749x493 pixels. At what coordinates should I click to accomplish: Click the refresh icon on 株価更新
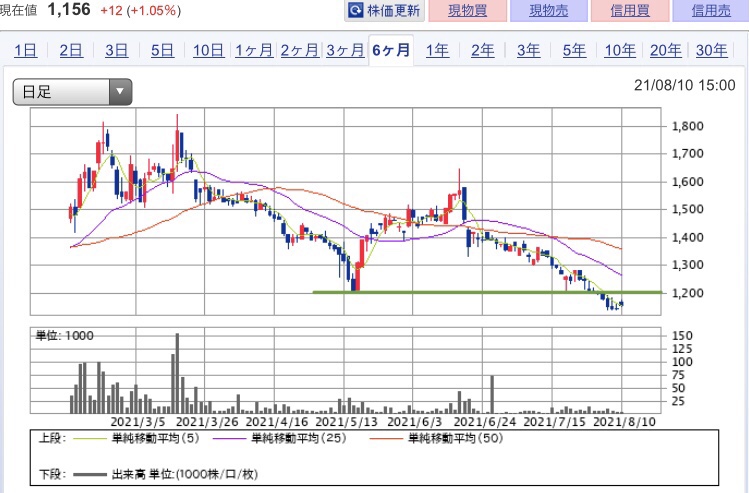356,10
